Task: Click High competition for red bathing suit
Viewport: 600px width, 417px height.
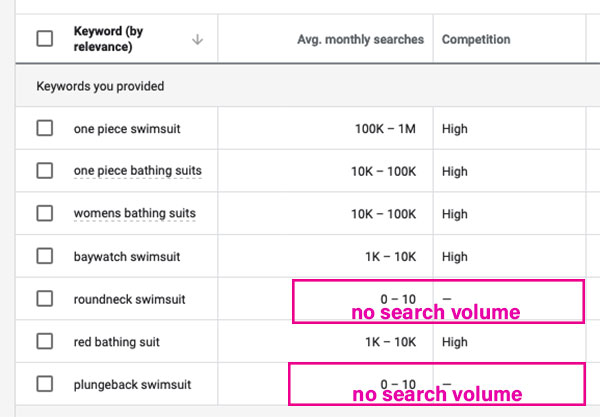Action: click(455, 342)
